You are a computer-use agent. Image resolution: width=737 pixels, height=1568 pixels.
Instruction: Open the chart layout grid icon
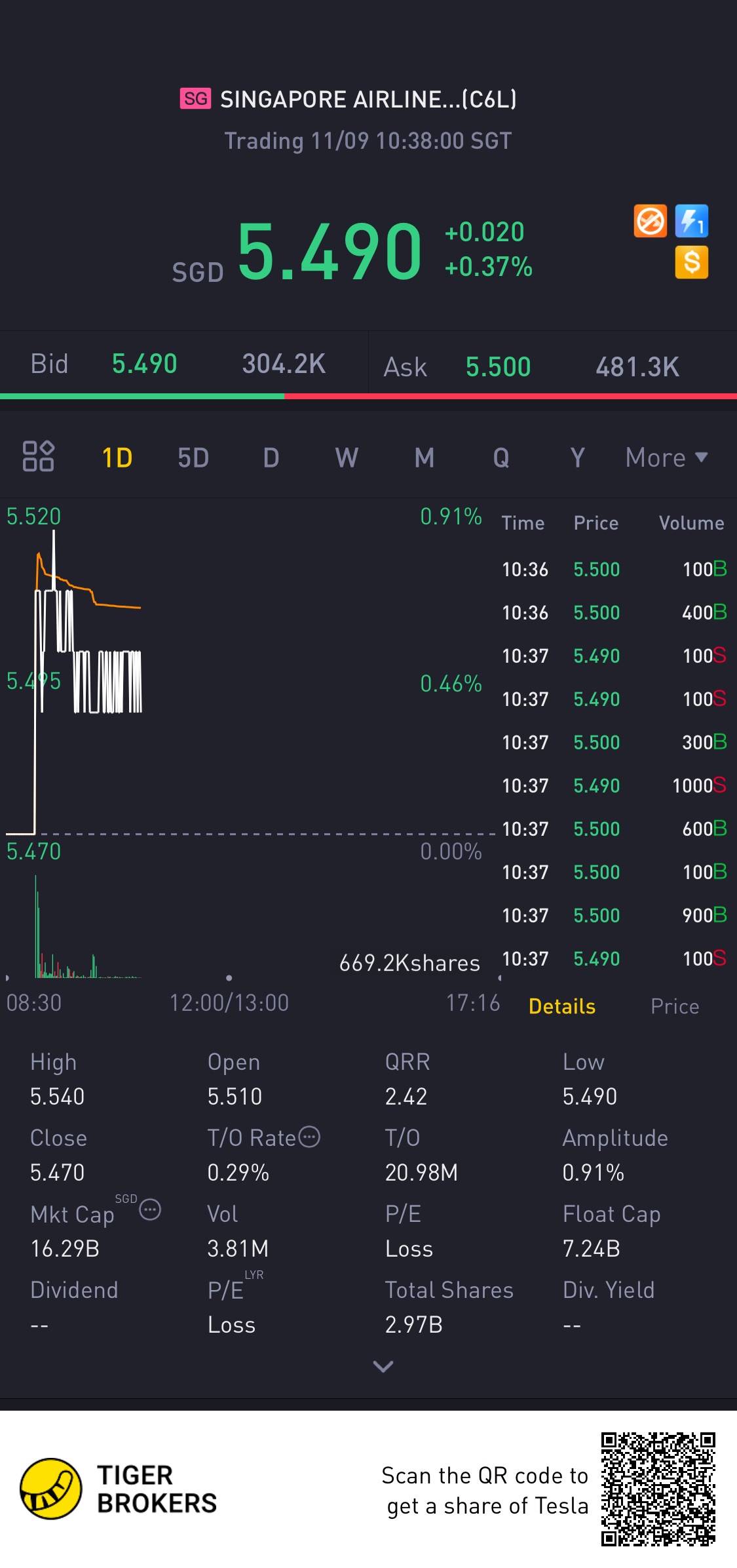38,456
